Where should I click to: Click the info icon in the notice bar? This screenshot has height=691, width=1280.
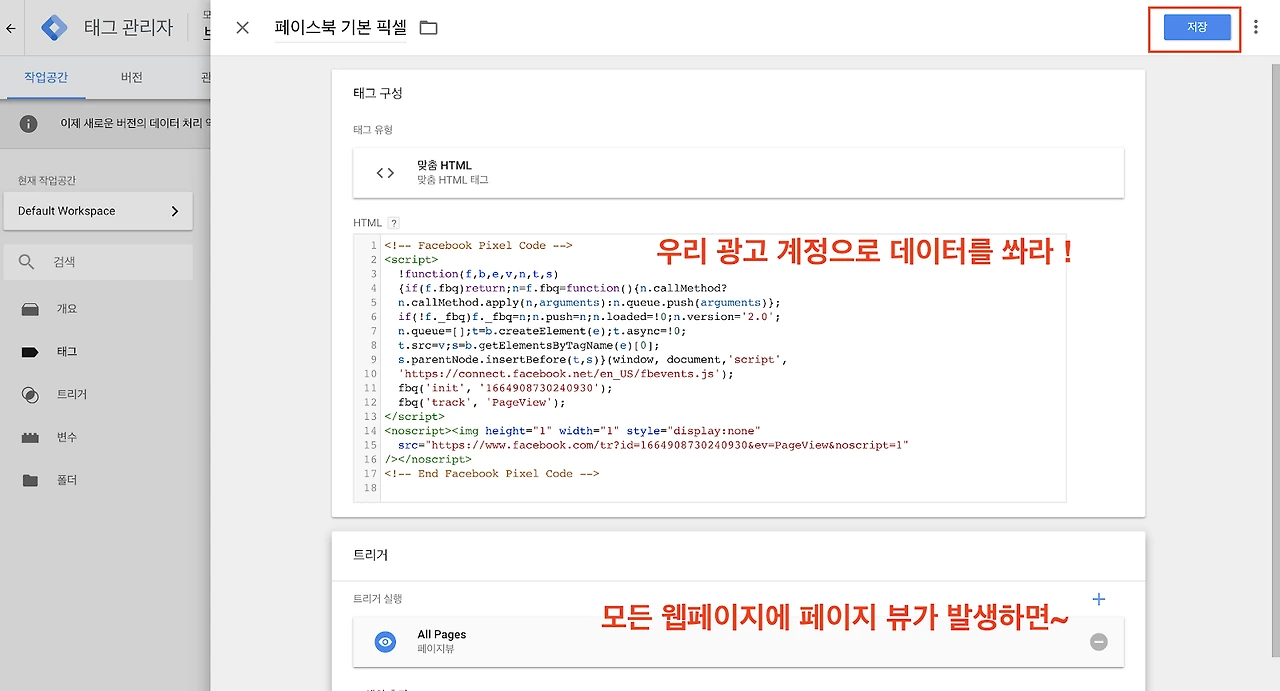coord(29,124)
